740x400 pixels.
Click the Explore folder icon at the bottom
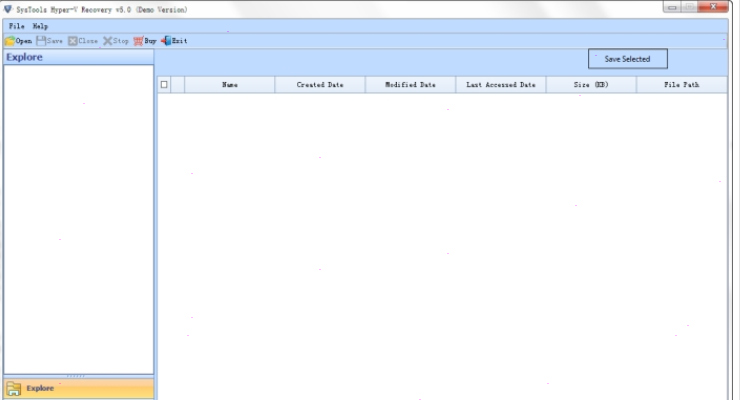click(x=14, y=389)
